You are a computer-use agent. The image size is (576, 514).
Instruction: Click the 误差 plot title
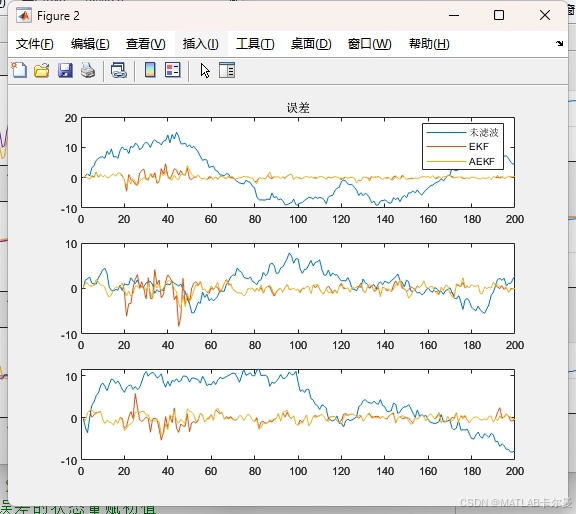[x=298, y=108]
